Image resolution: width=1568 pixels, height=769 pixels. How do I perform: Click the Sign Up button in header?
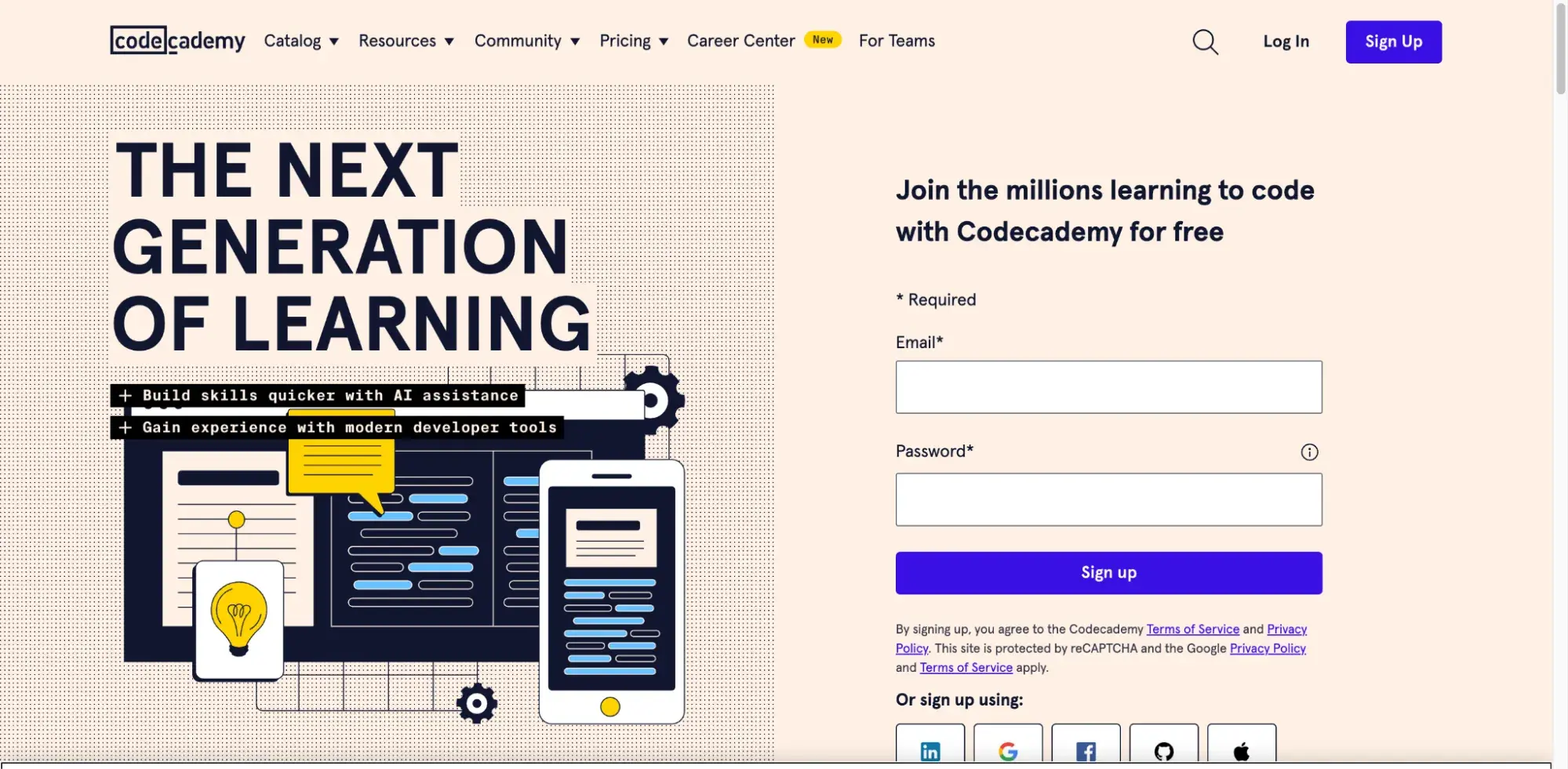[x=1393, y=42]
